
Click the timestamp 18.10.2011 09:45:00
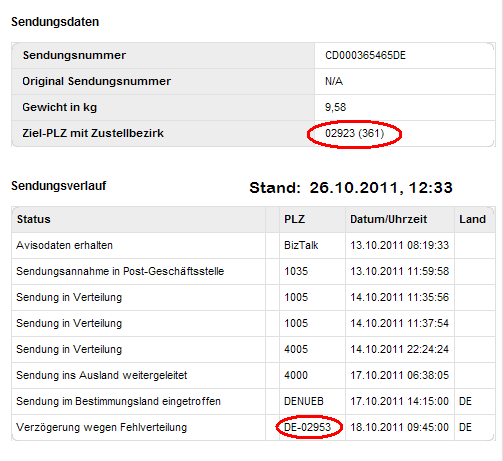click(399, 427)
